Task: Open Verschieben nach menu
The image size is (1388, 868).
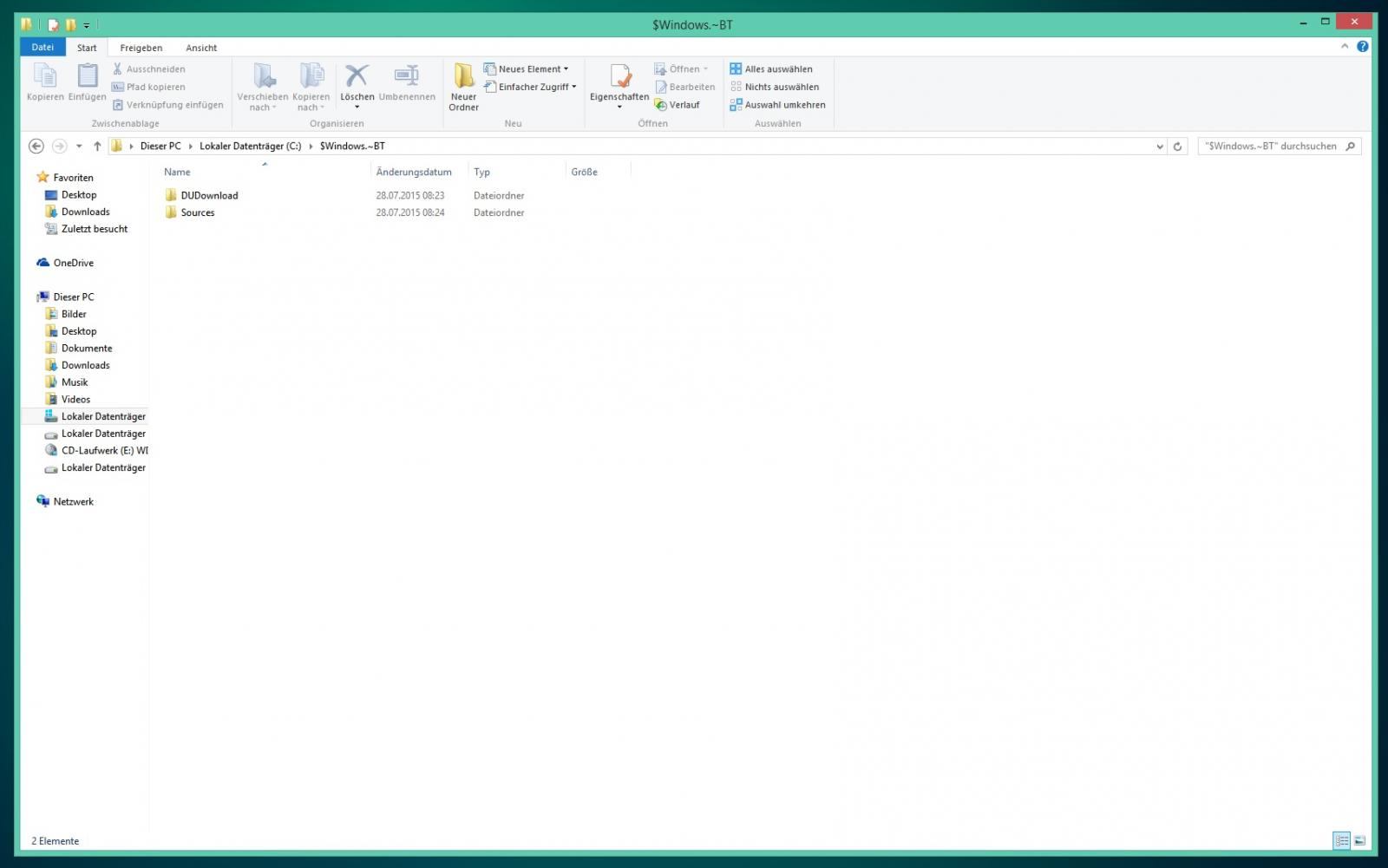Action: click(263, 87)
